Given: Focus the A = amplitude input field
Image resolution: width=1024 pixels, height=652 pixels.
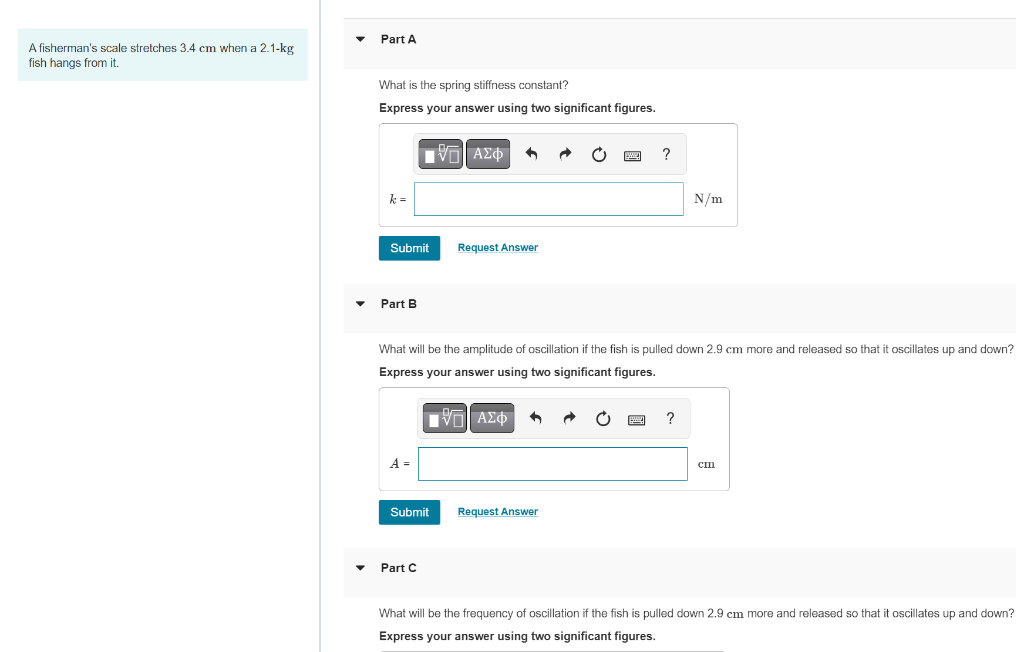Looking at the screenshot, I should pyautogui.click(x=552, y=464).
